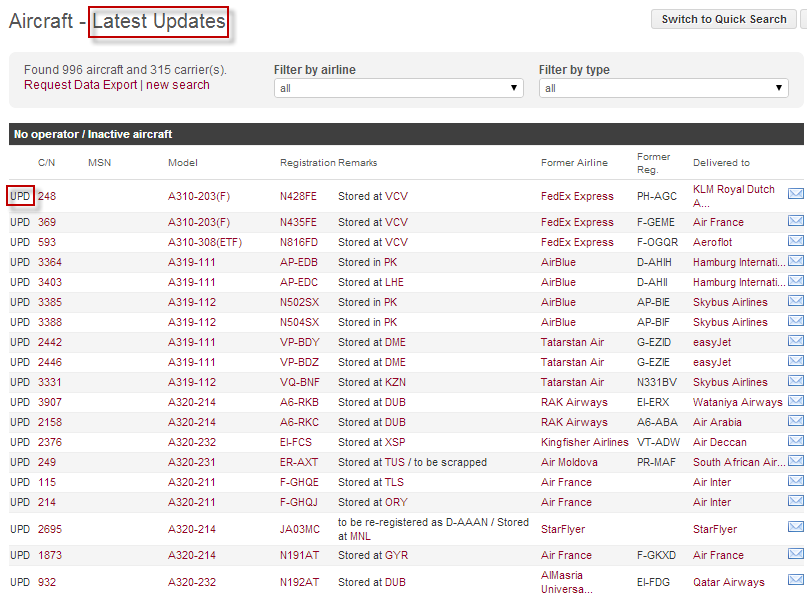This screenshot has height=596, width=807.
Task: Click the Request Data Export link
Action: (x=80, y=85)
